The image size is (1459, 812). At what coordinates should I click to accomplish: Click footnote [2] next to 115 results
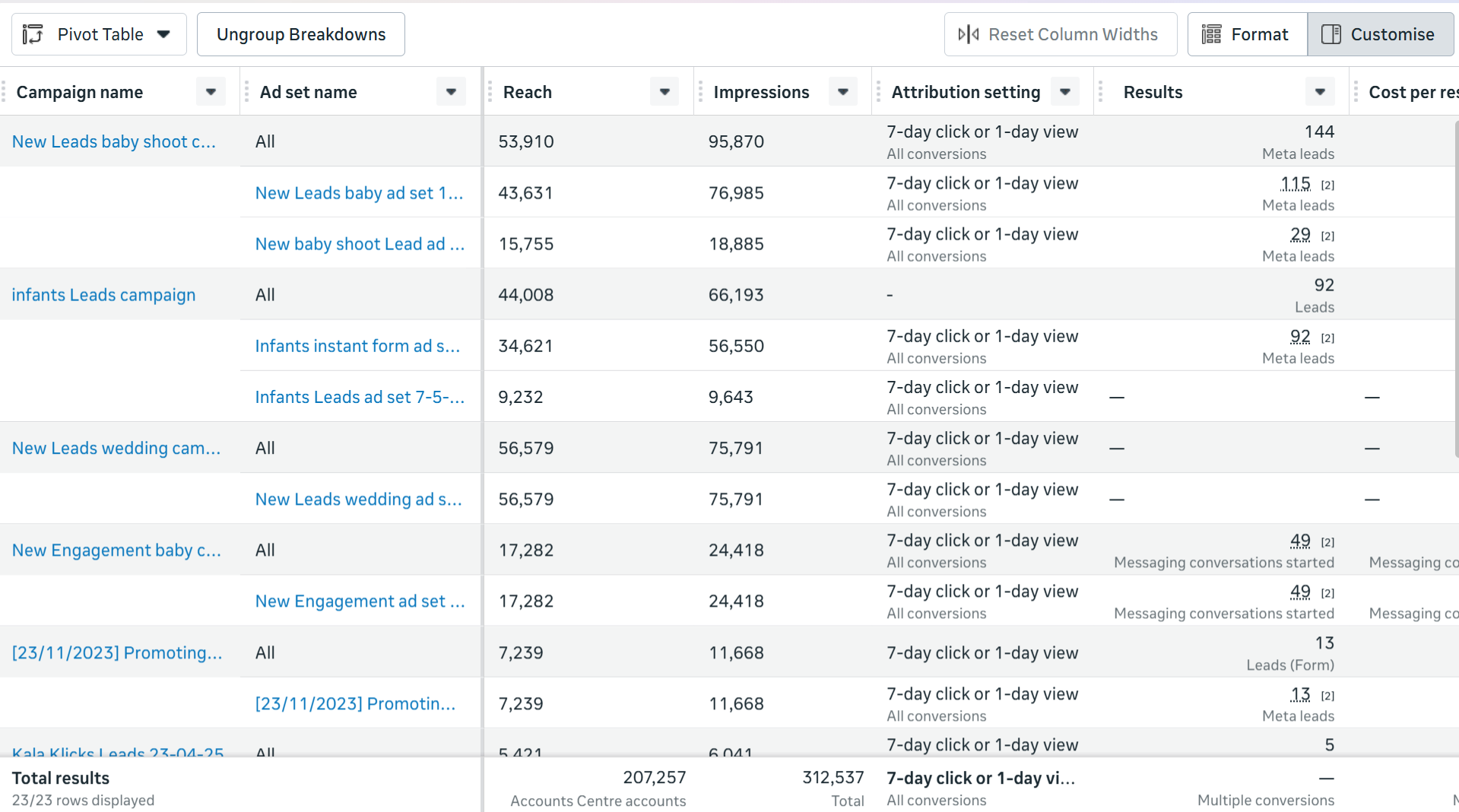[1327, 185]
